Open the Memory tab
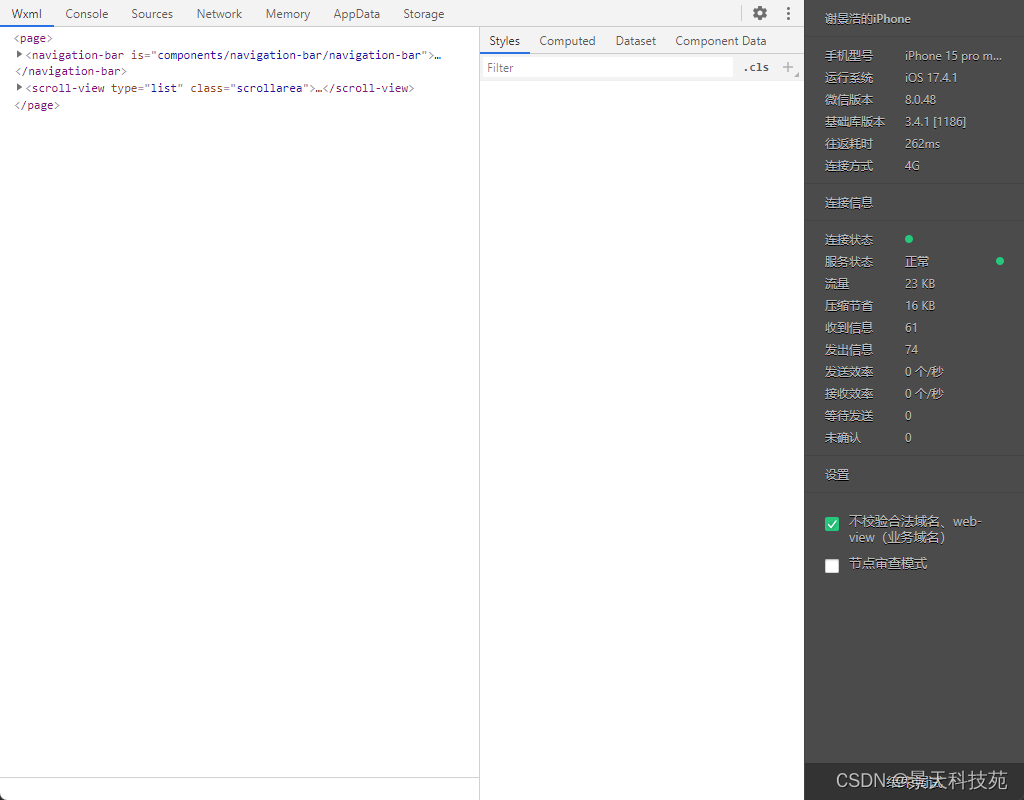1024x800 pixels. coord(288,14)
